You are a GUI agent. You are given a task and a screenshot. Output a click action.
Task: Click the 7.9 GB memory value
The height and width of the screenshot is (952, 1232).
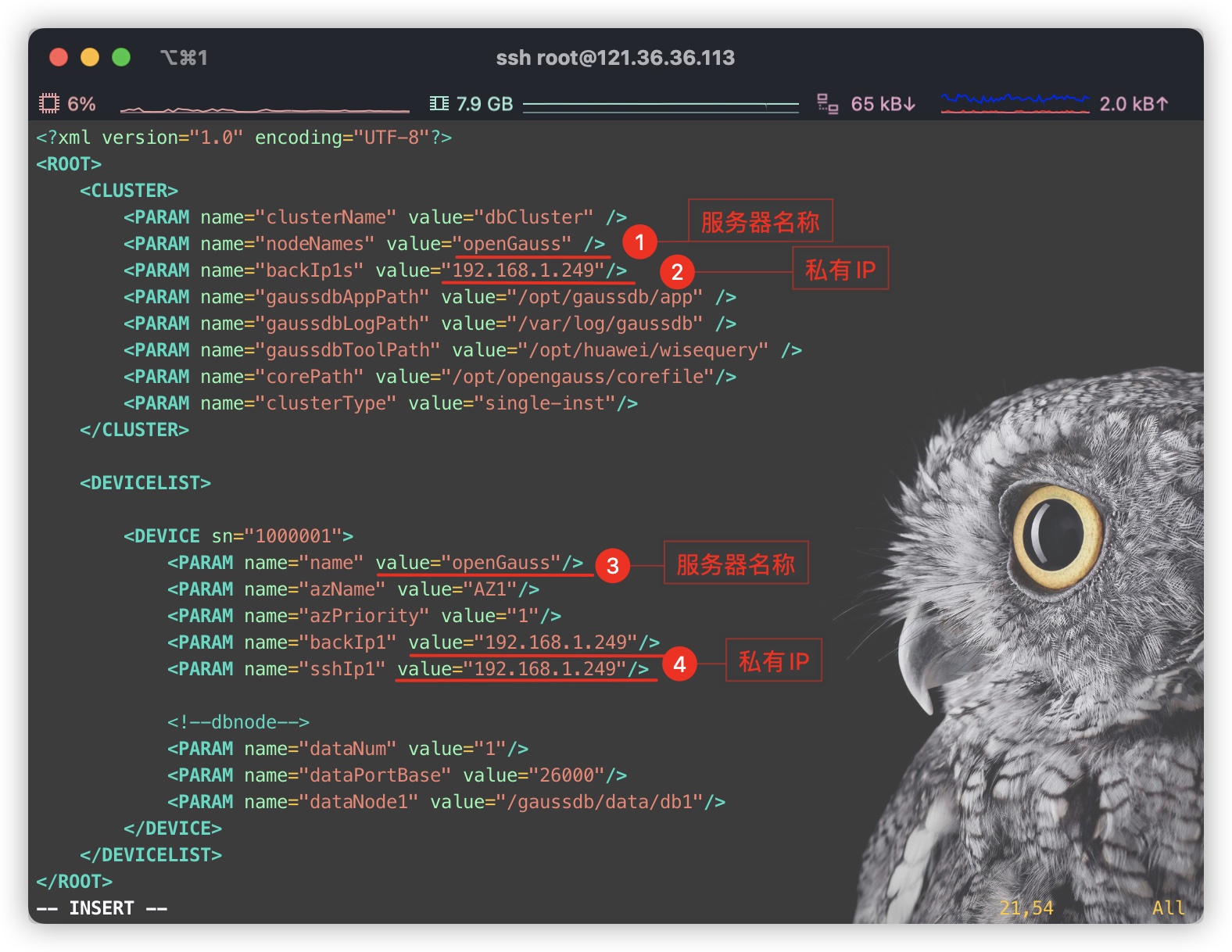click(x=484, y=104)
